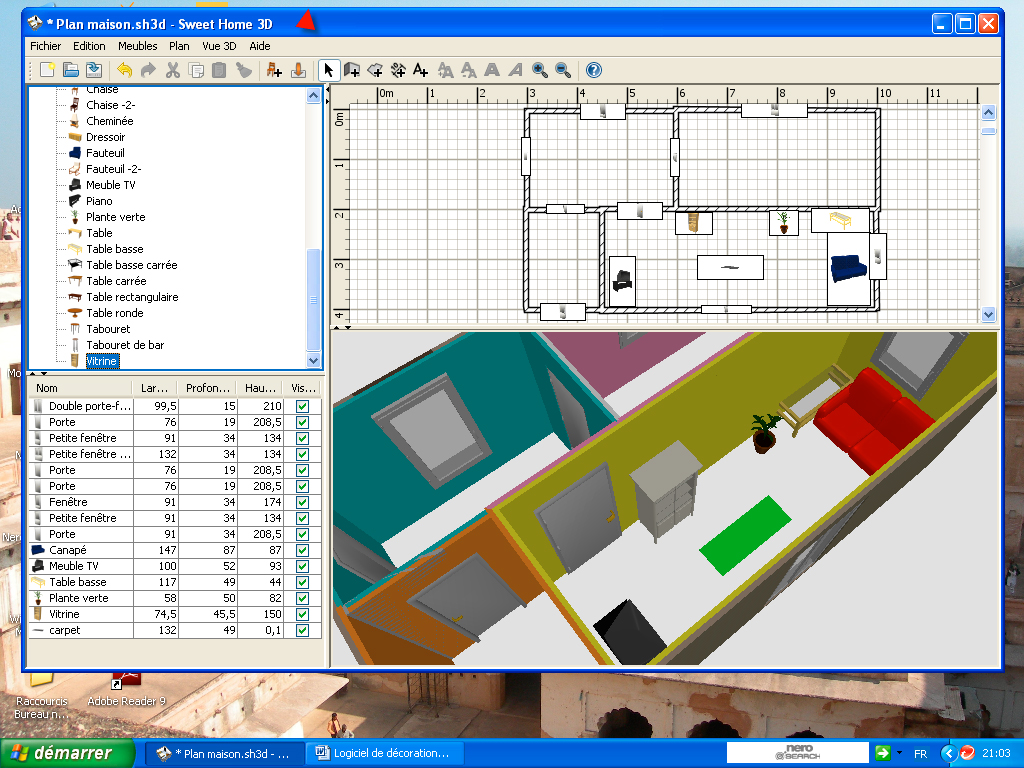Redo the last undone action

click(x=148, y=70)
